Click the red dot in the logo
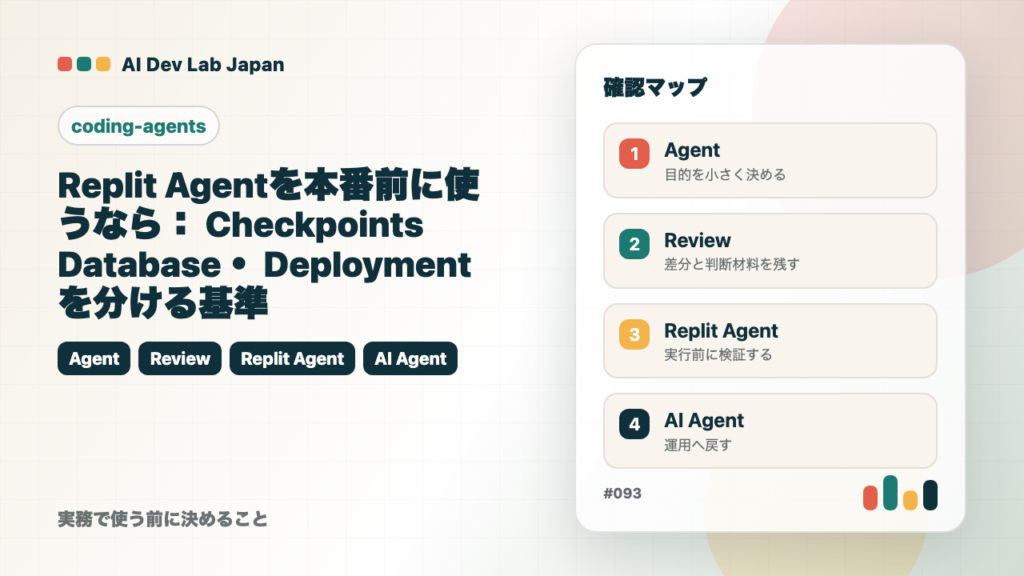1024x576 pixels. coord(65,64)
